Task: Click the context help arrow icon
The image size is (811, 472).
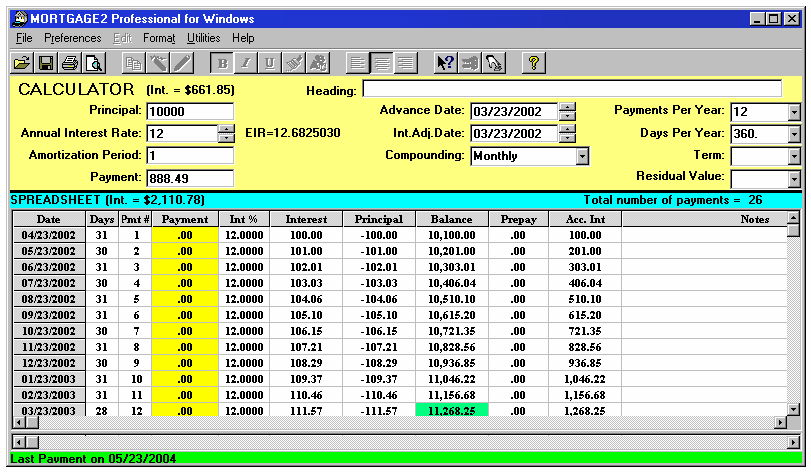Action: [x=446, y=63]
